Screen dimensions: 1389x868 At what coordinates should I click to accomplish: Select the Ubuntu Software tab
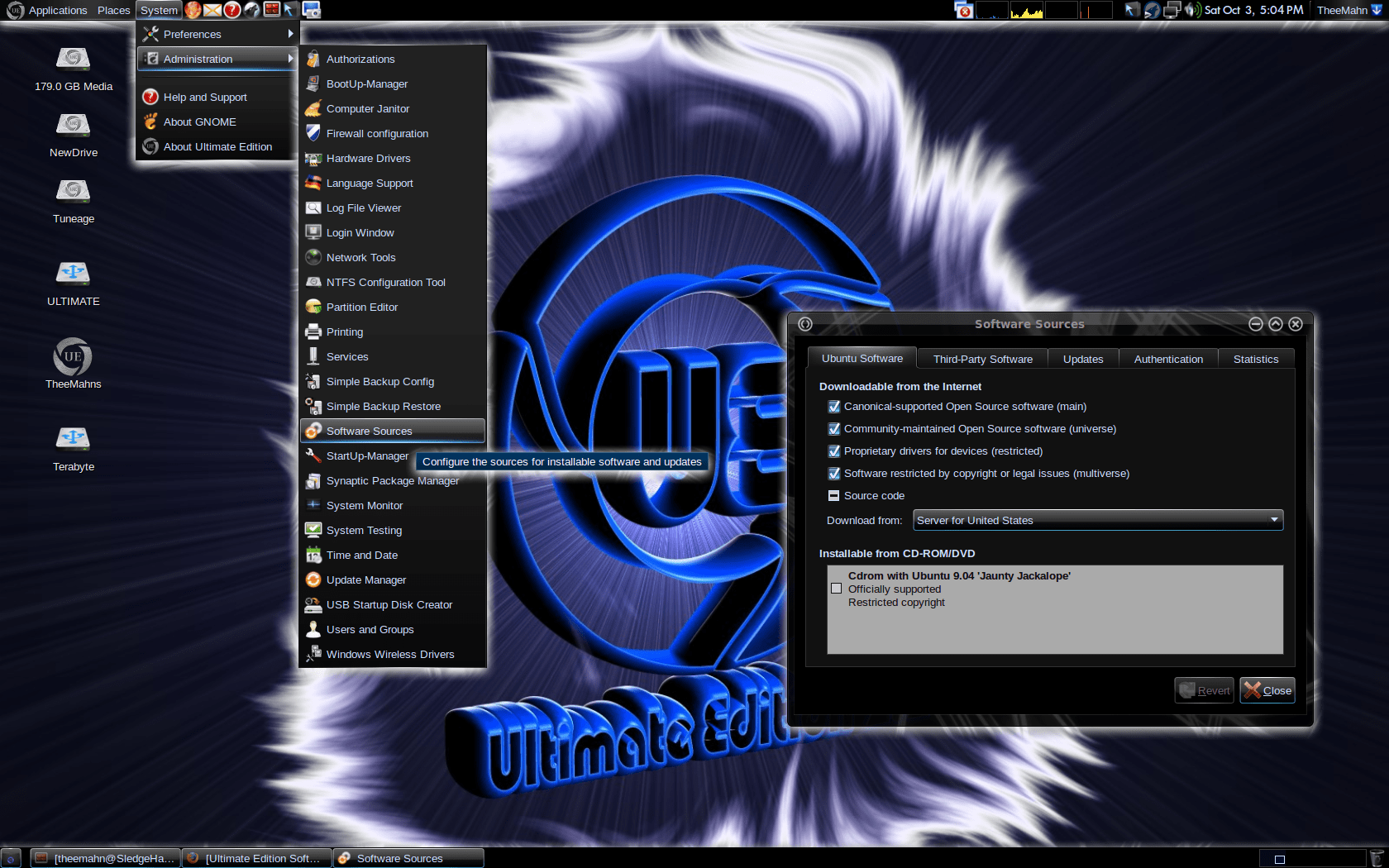click(x=862, y=358)
